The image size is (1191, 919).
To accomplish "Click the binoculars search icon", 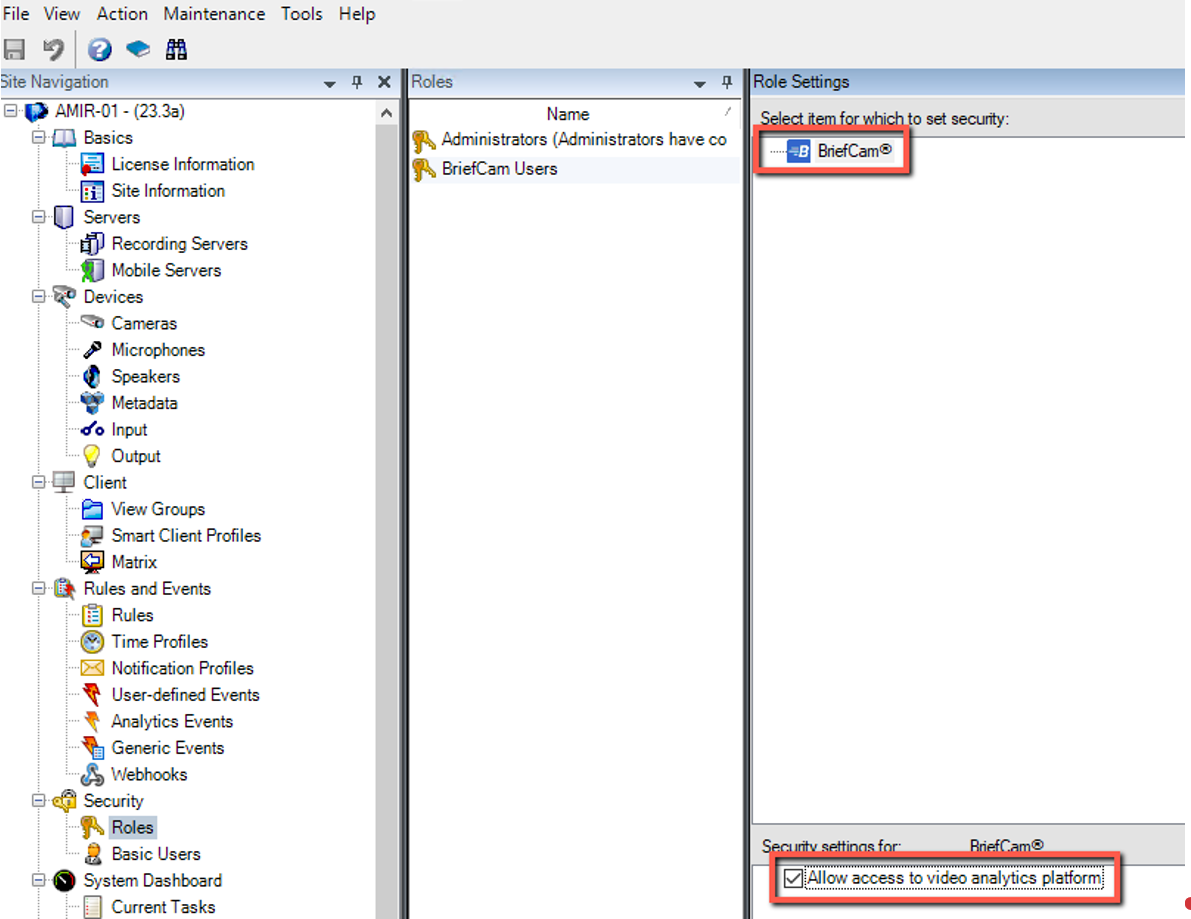I will click(176, 49).
